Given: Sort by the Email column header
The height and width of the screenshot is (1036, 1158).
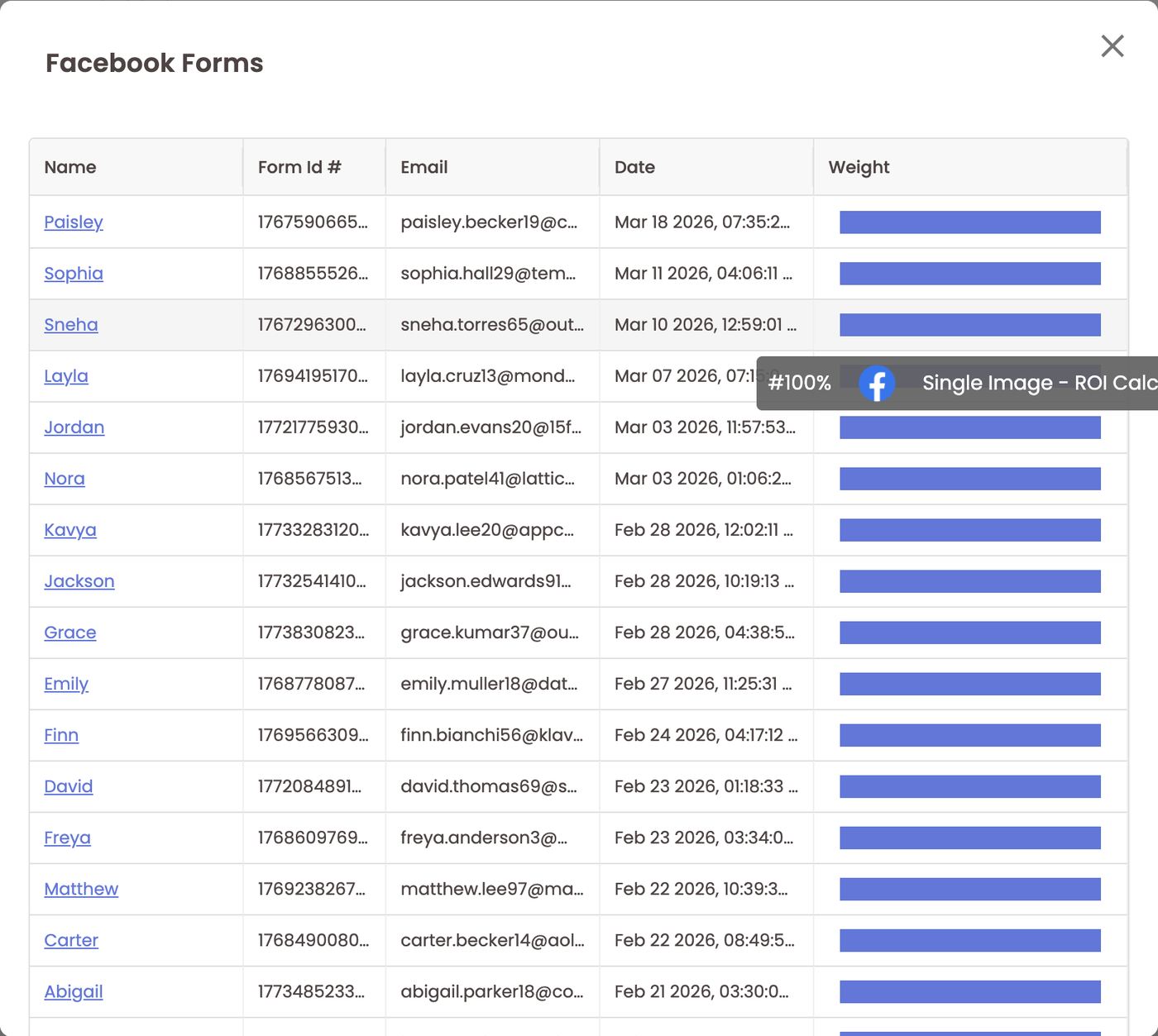Looking at the screenshot, I should pos(424,167).
